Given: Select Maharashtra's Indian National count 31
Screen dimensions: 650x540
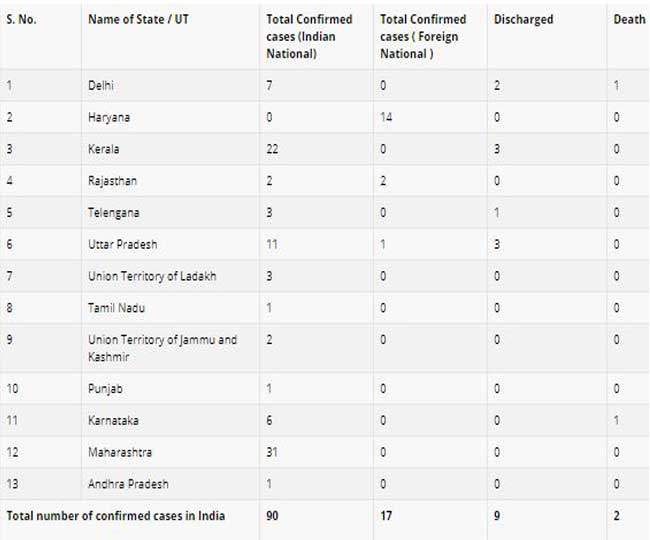Looking at the screenshot, I should click(272, 452).
